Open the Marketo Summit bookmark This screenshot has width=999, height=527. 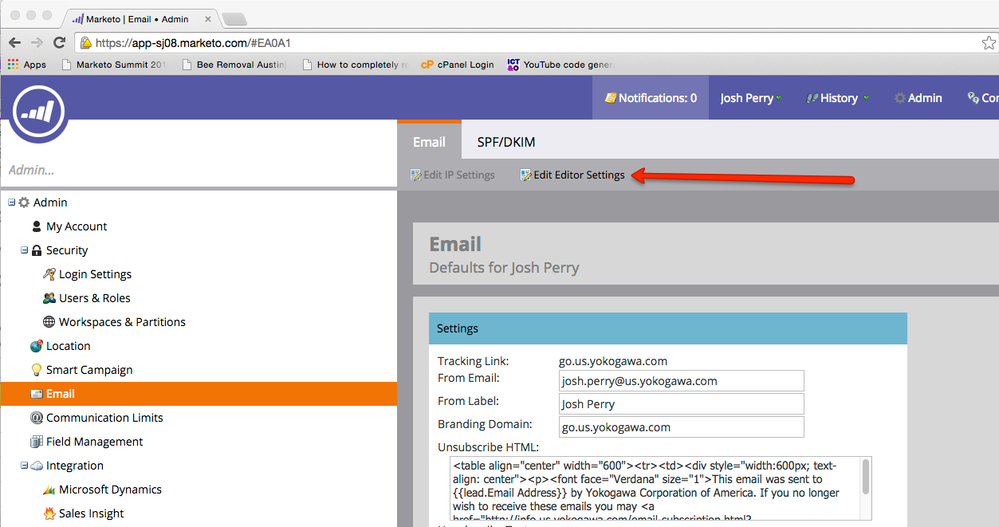click(113, 64)
